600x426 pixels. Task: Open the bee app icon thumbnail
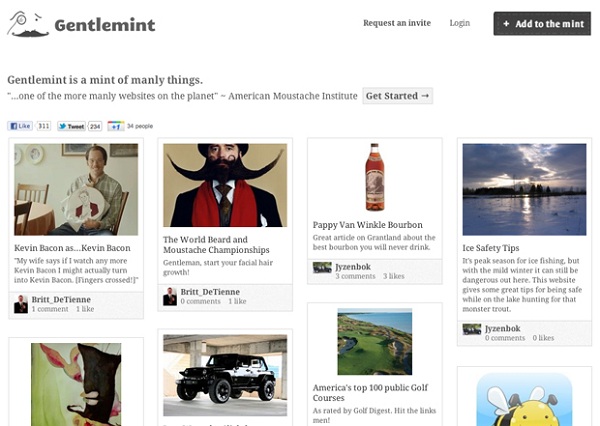[x=524, y=399]
